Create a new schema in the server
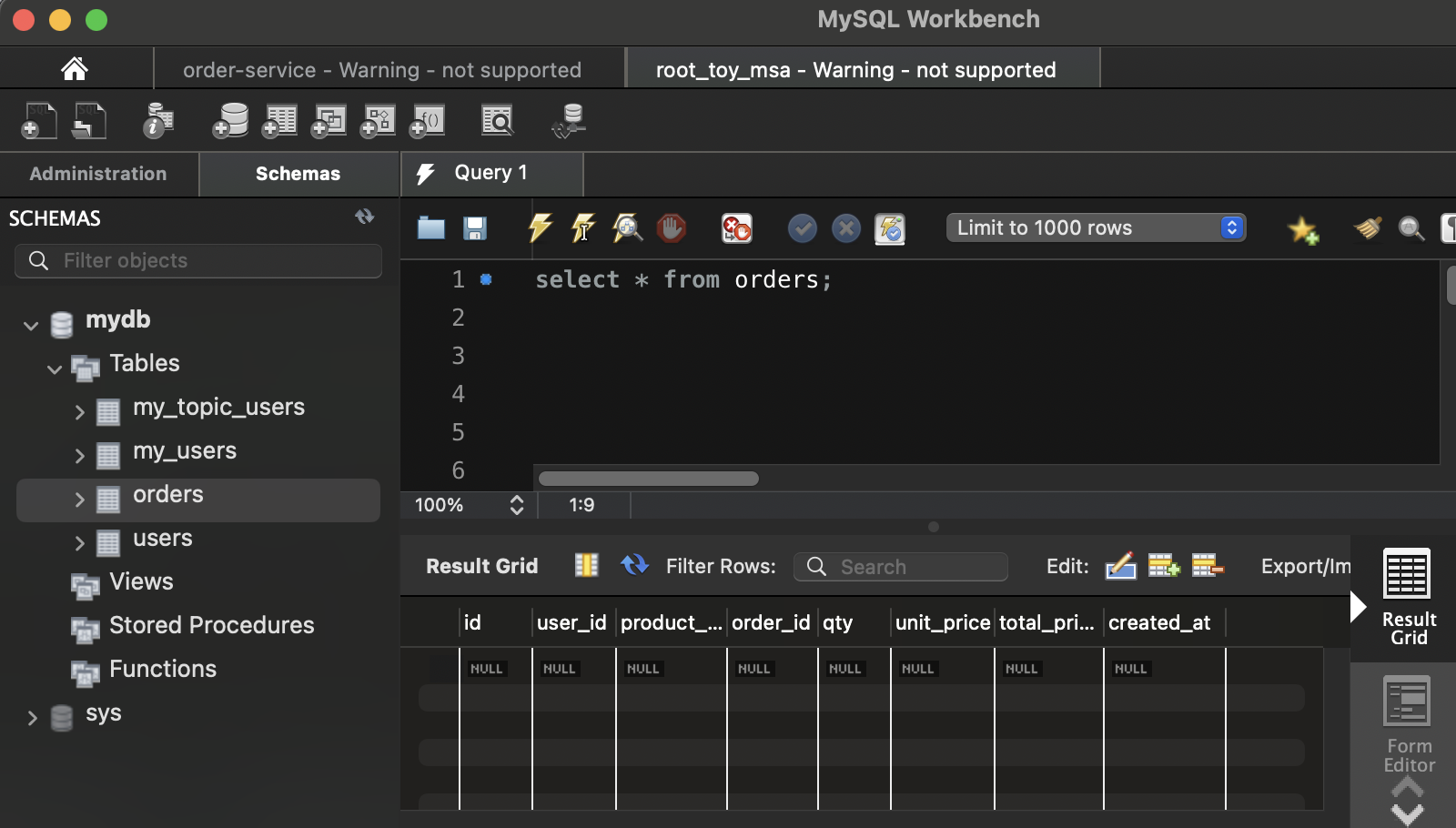This screenshot has width=1456, height=828. 230,120
